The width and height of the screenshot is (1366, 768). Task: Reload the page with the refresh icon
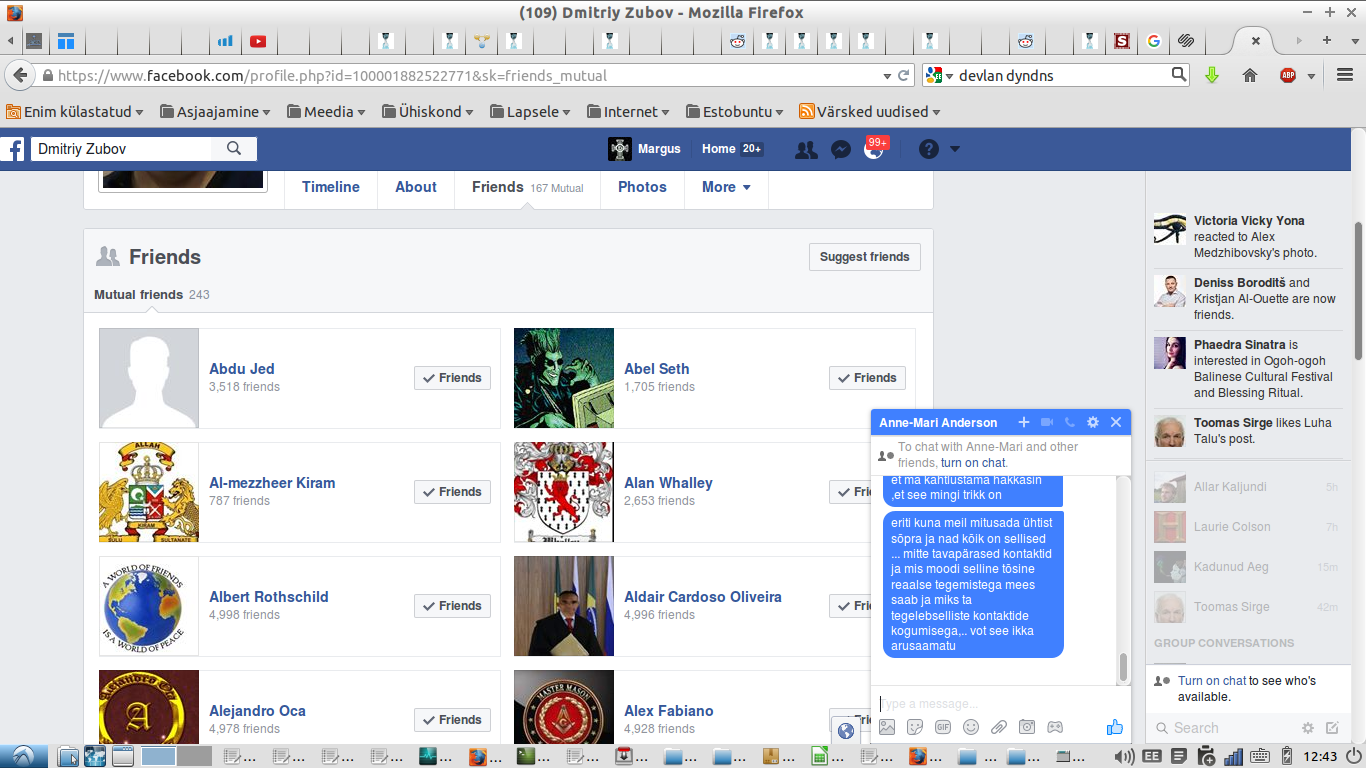[903, 75]
